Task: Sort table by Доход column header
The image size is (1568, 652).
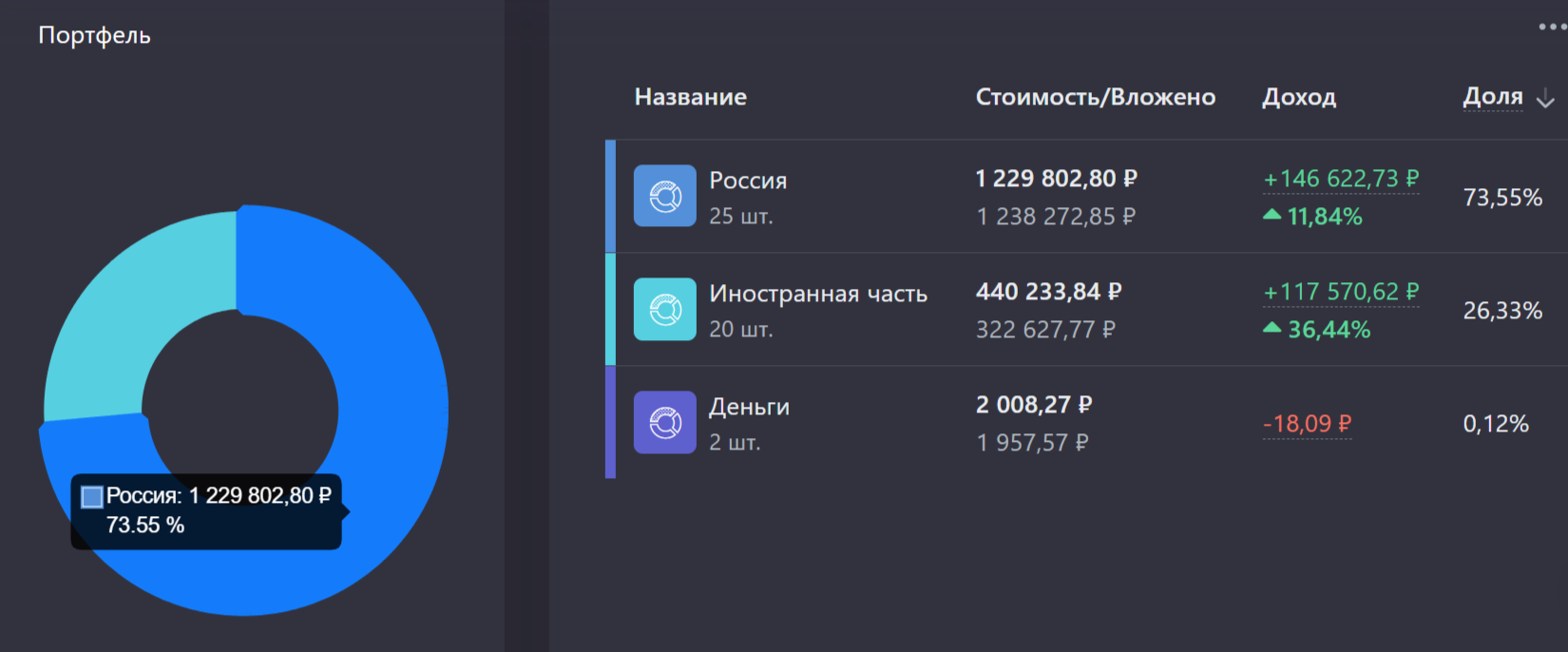Action: [x=1299, y=97]
